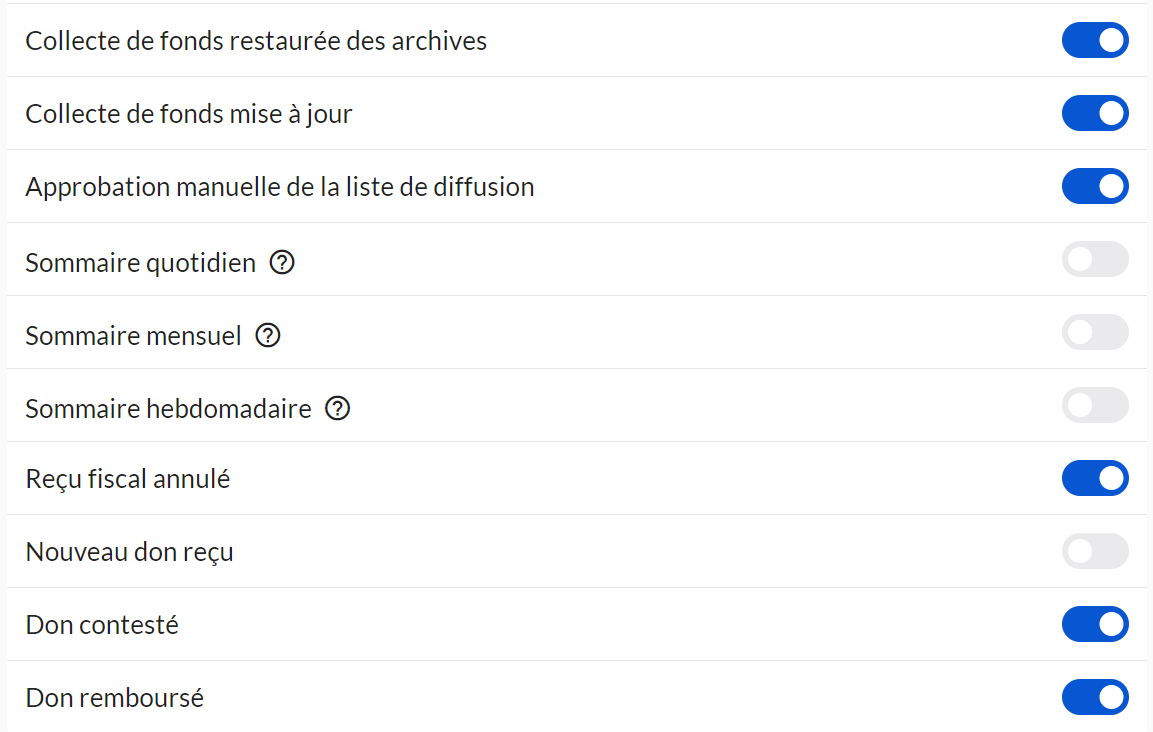
Task: Show help tooltip for Sommaire hebdomadaire
Action: [338, 409]
